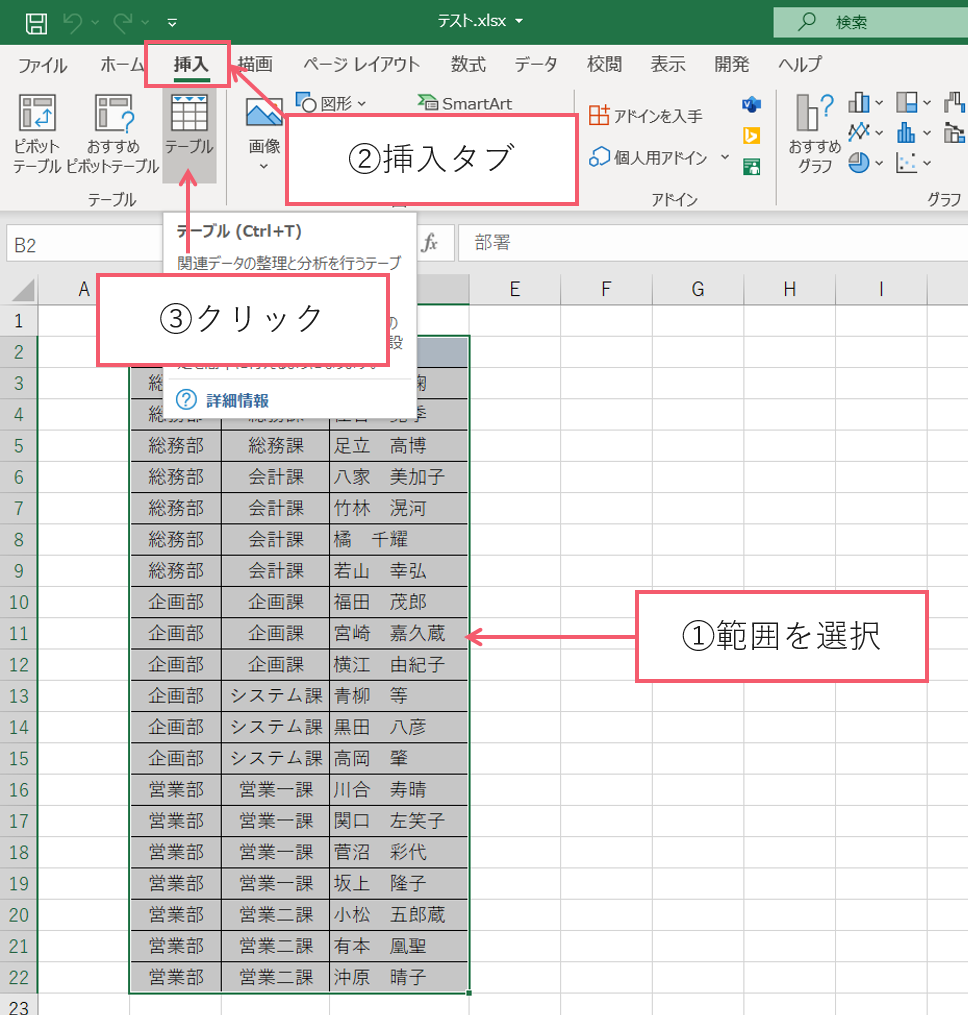This screenshot has height=1015, width=968.
Task: Click the People Graph add-in icon
Action: click(752, 166)
